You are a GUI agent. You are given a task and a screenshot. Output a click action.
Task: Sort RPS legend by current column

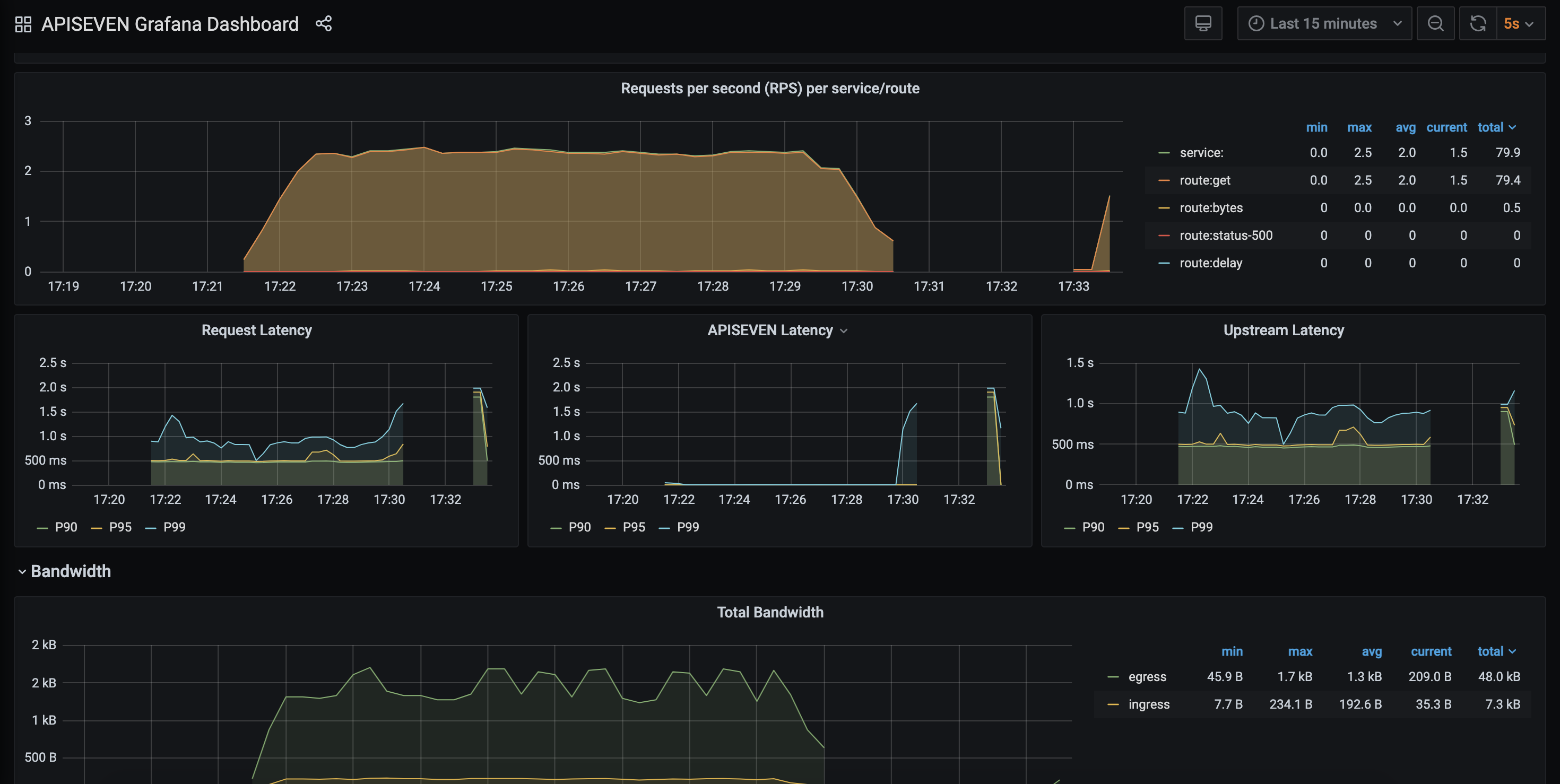click(1446, 127)
